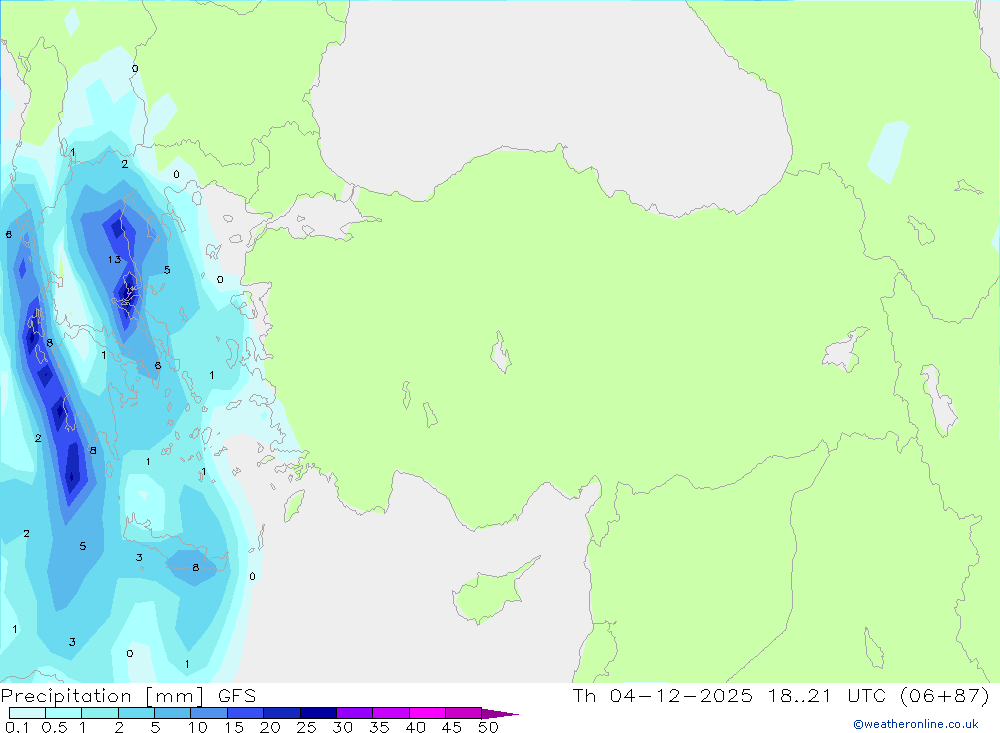Select the 2–5 mm legend swatch

pos(136,713)
